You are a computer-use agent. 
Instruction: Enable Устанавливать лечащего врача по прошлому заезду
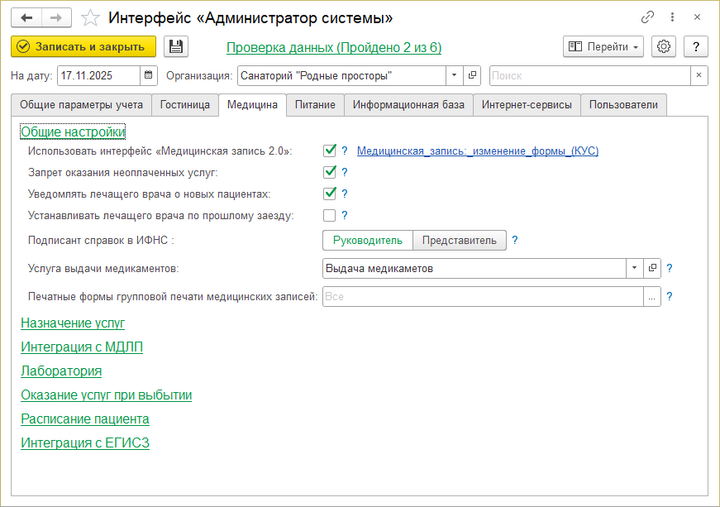pos(329,215)
